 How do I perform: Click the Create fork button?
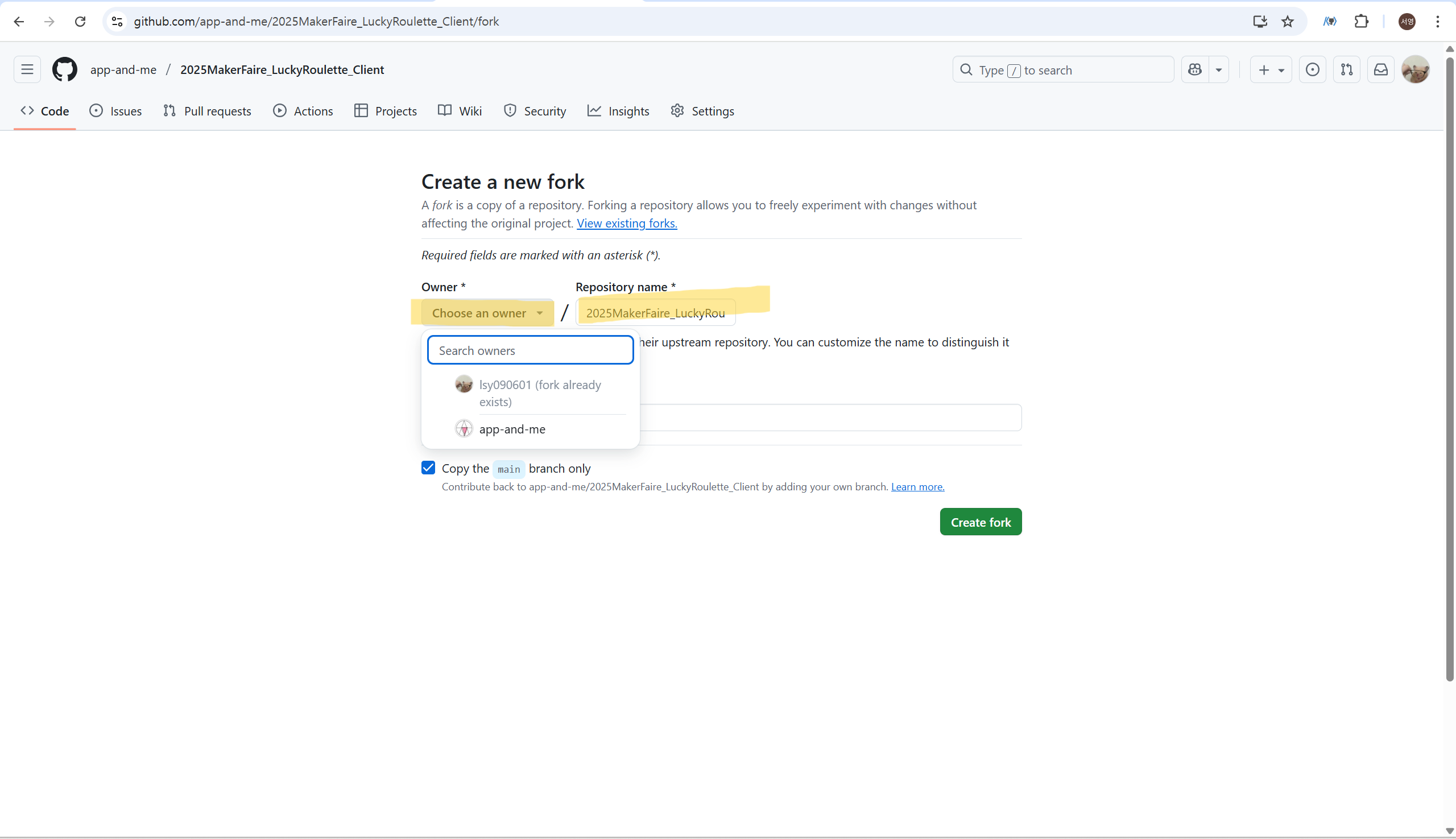[980, 522]
